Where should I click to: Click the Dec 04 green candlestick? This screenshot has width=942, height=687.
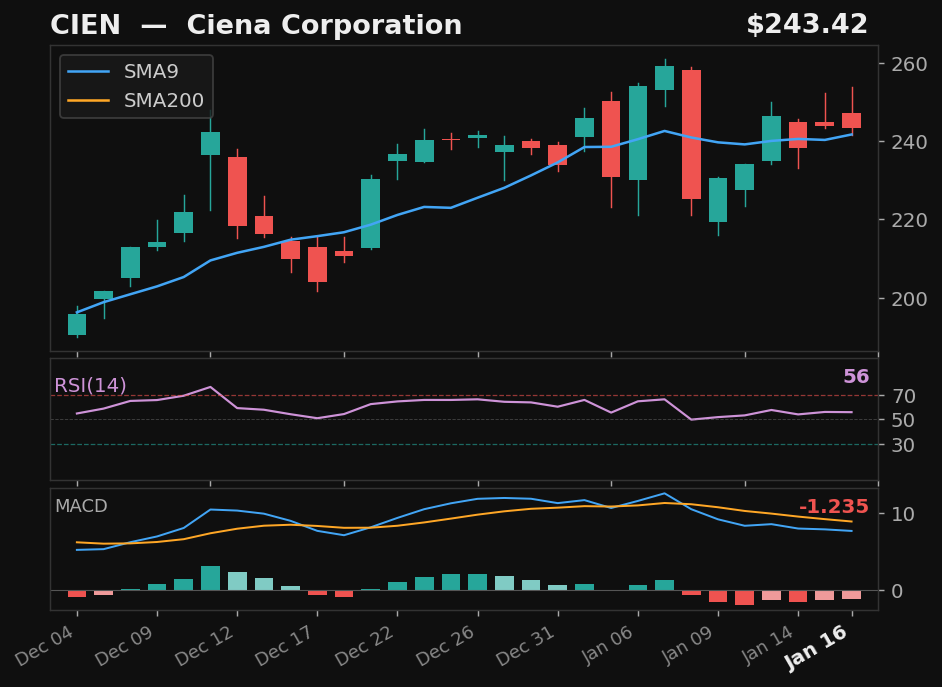tap(77, 324)
